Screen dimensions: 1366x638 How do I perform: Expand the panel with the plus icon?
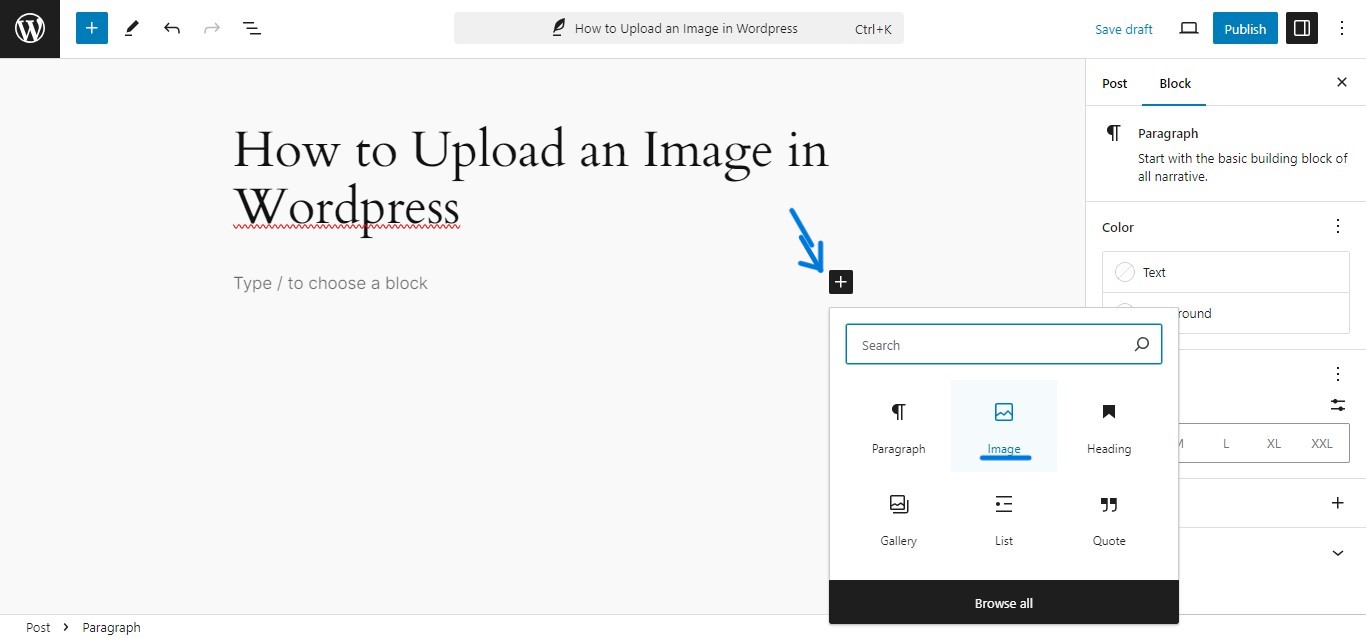tap(1338, 503)
